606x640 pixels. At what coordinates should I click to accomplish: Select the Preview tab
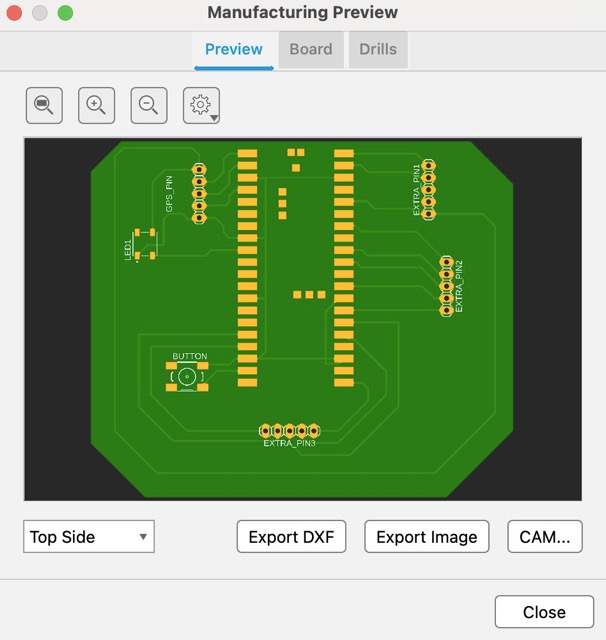(233, 49)
